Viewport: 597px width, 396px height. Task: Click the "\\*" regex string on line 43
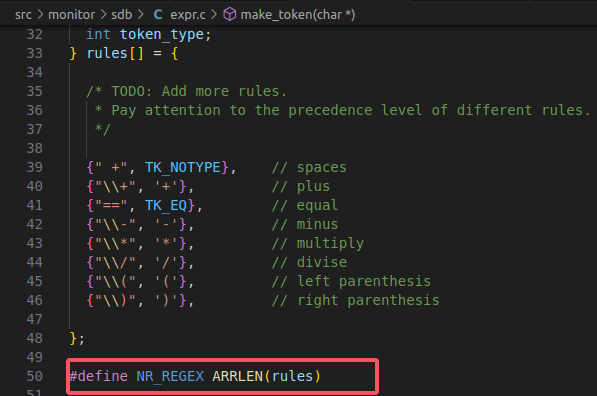click(x=115, y=244)
